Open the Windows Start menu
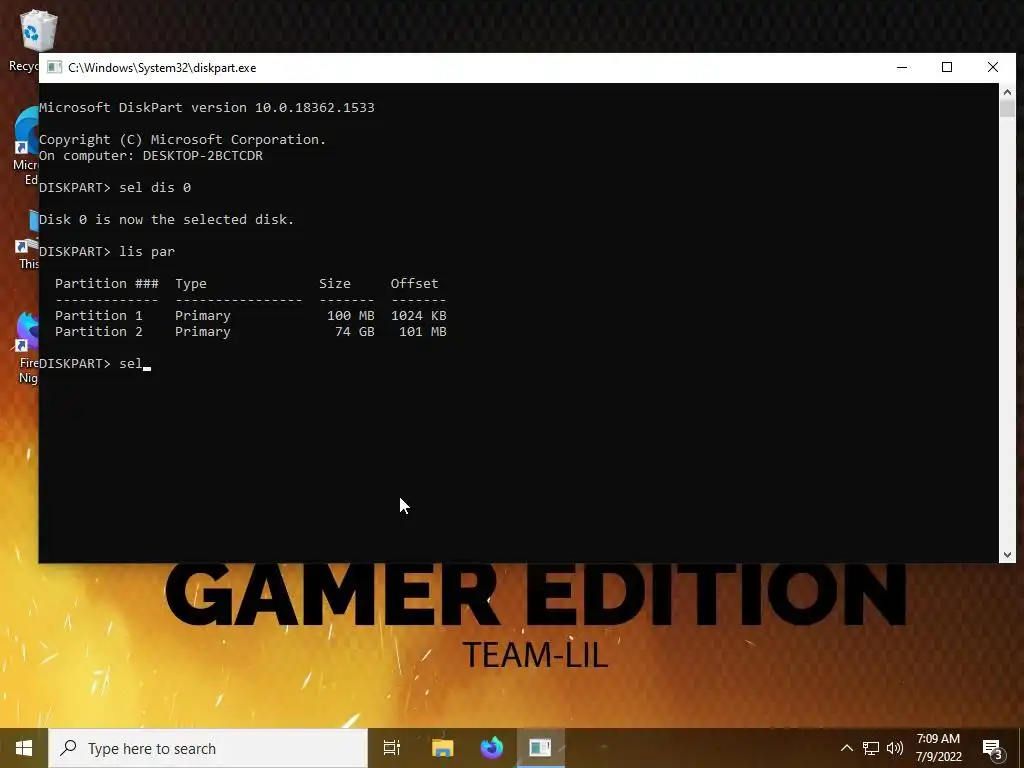The image size is (1024, 768). 24,748
